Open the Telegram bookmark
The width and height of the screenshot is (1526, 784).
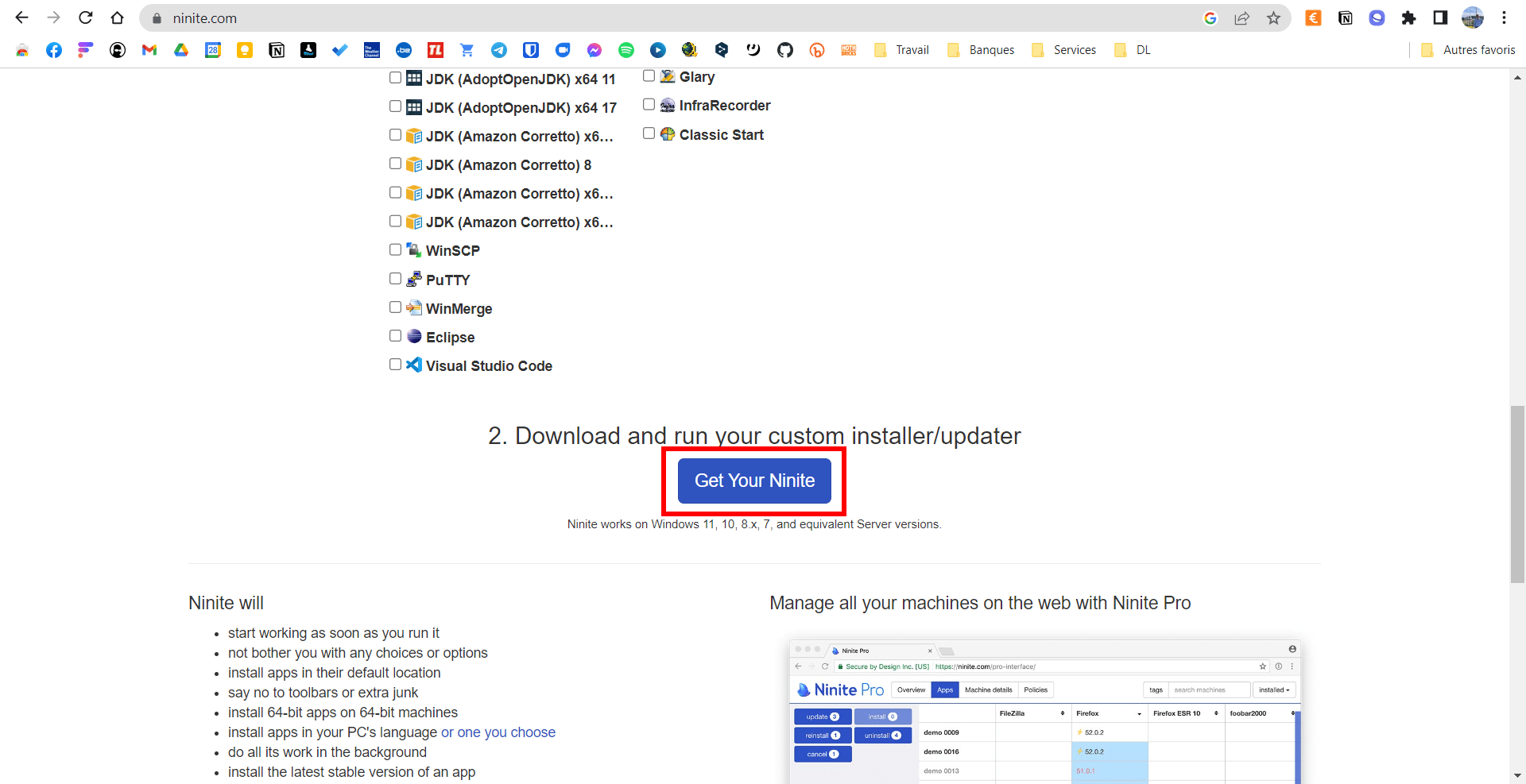[499, 49]
